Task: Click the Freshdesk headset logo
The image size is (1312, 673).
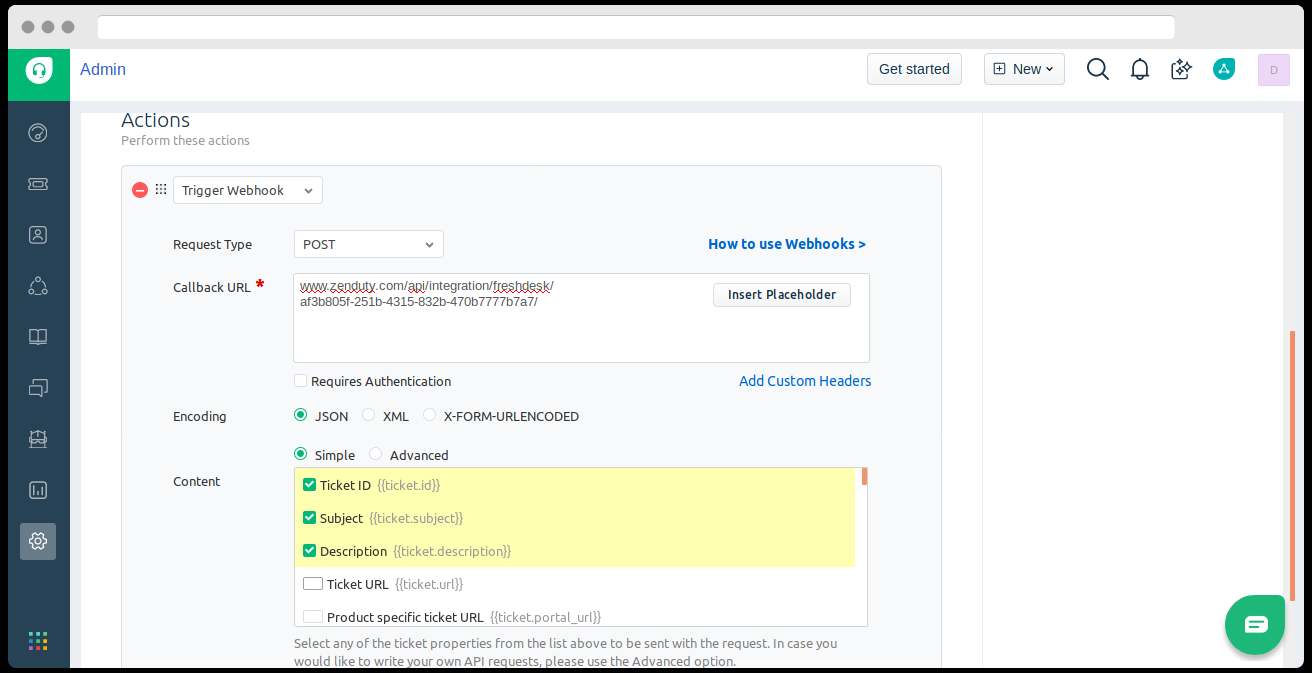Action: (39, 70)
